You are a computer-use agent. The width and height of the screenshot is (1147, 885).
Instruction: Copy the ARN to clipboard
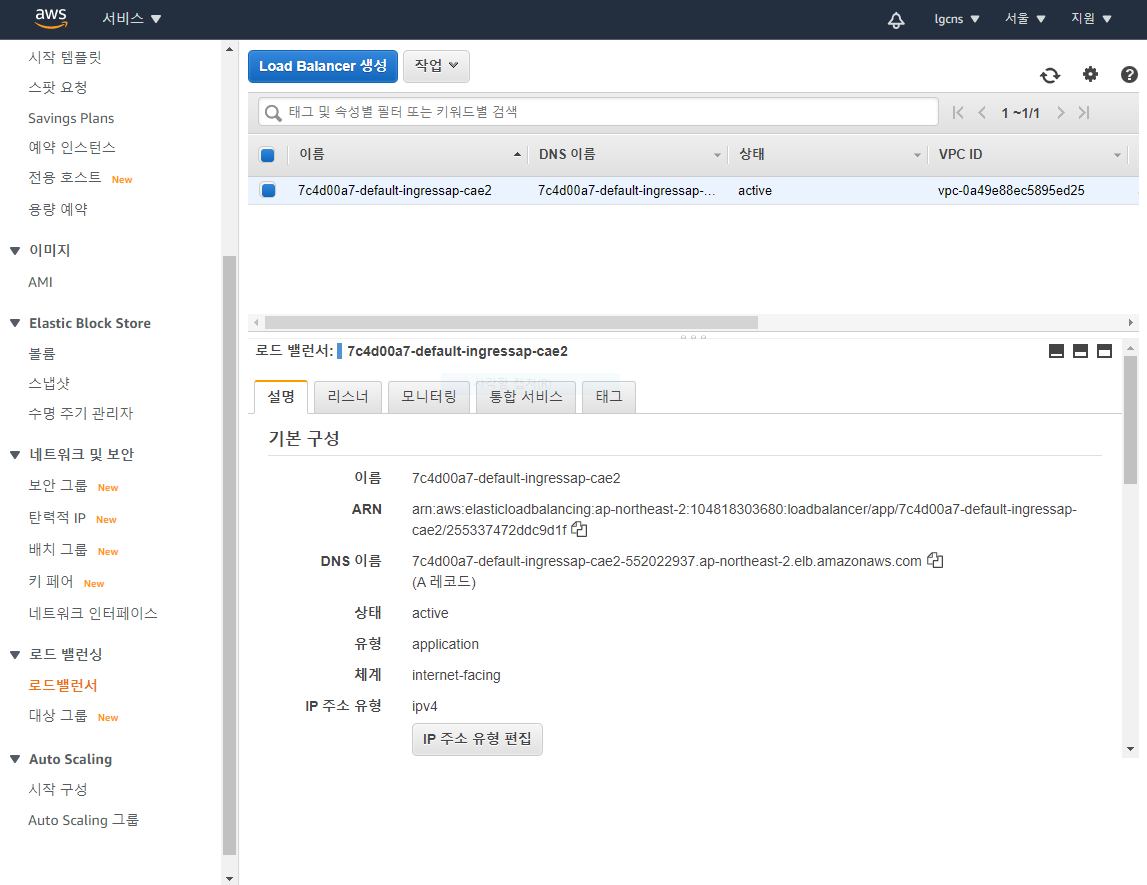click(x=579, y=529)
